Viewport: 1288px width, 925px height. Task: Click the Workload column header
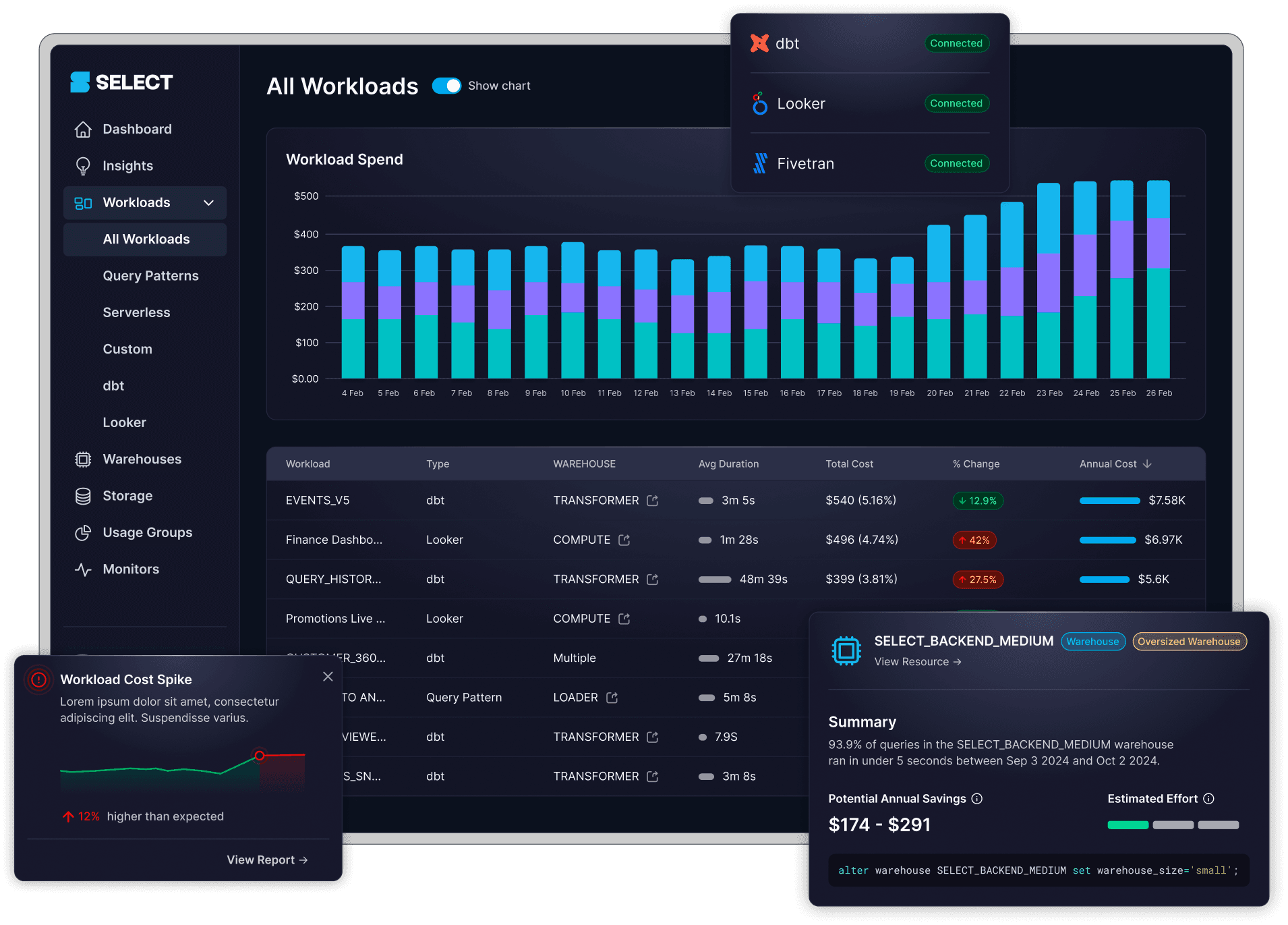pos(308,464)
